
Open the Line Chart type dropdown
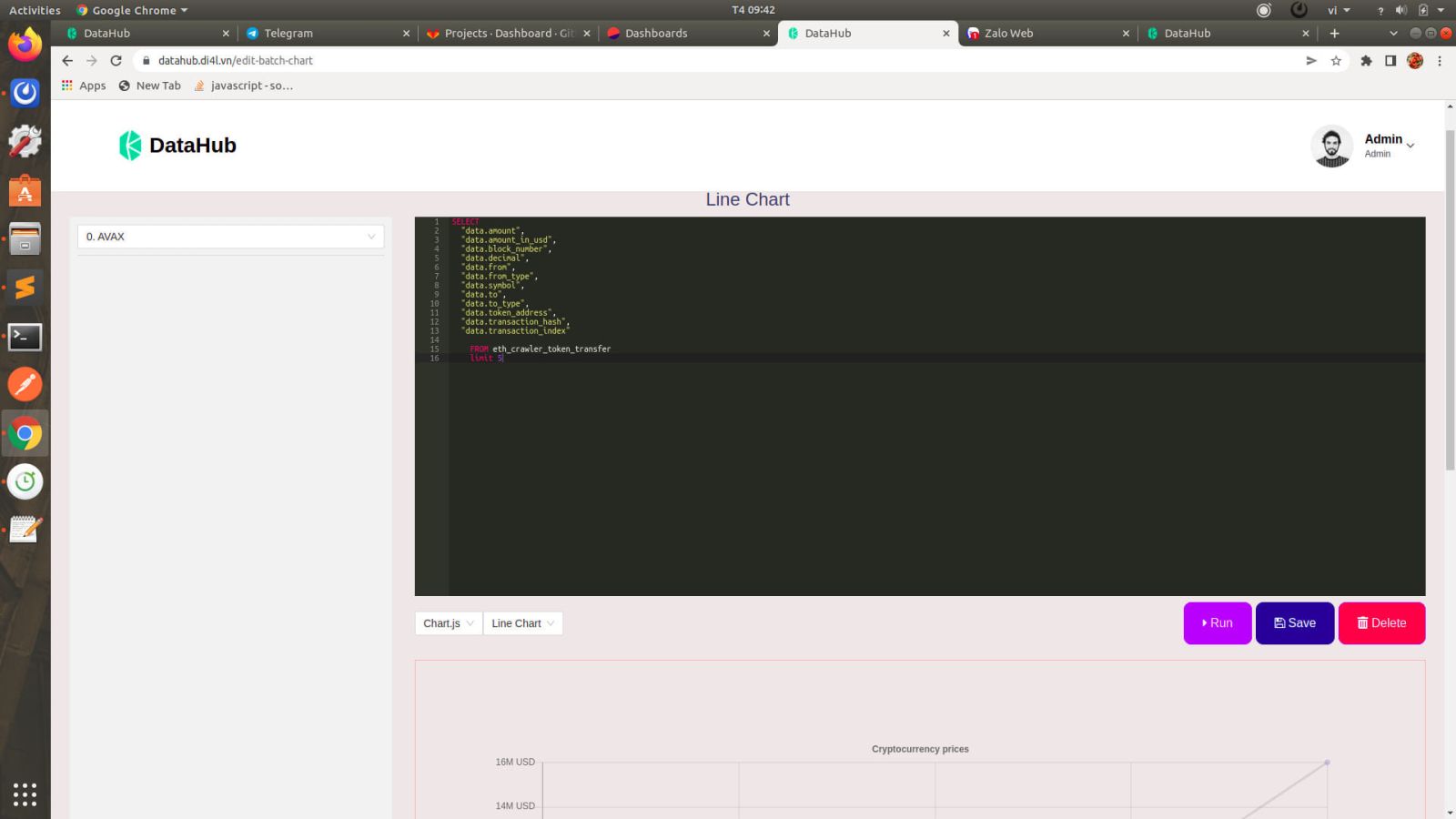522,623
